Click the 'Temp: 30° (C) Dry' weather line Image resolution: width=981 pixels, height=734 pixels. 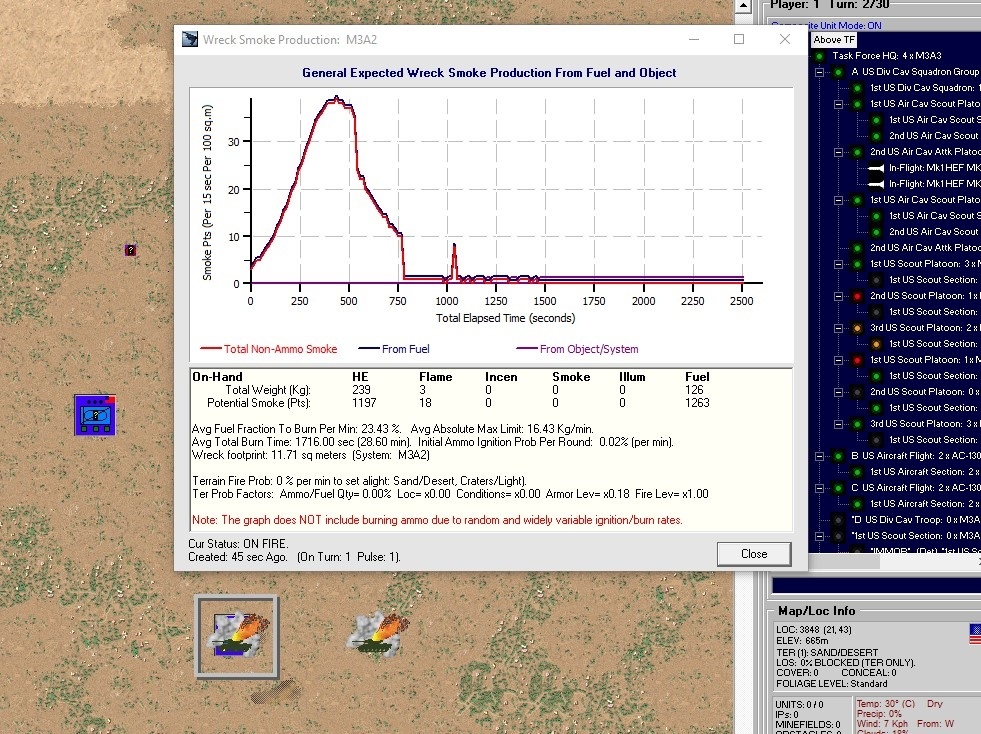click(900, 704)
